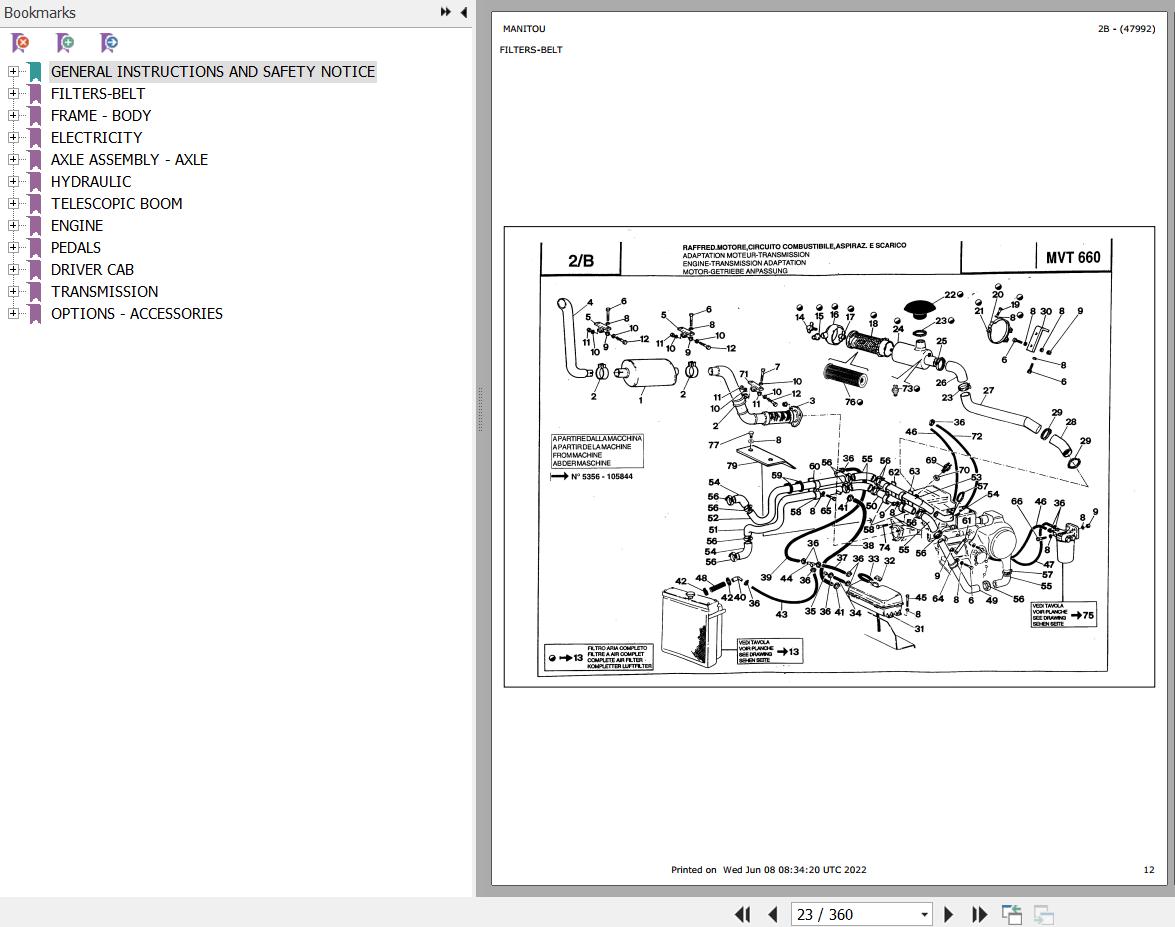
Task: Click the previous view icon in page bar
Action: coord(1012,914)
